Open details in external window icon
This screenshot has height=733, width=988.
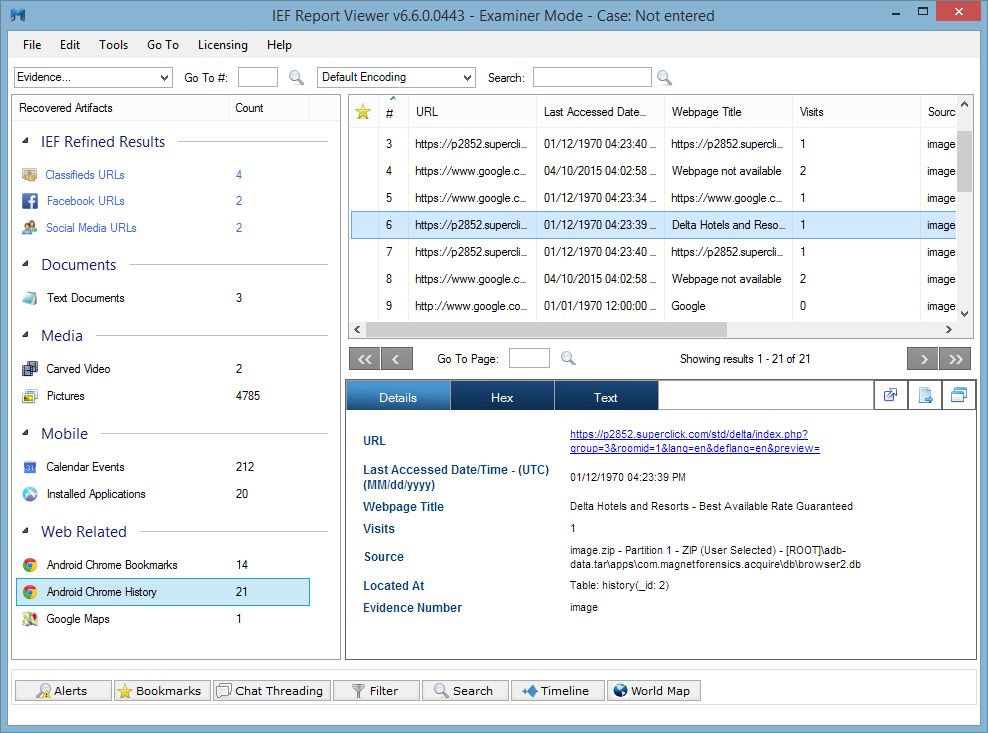[890, 395]
